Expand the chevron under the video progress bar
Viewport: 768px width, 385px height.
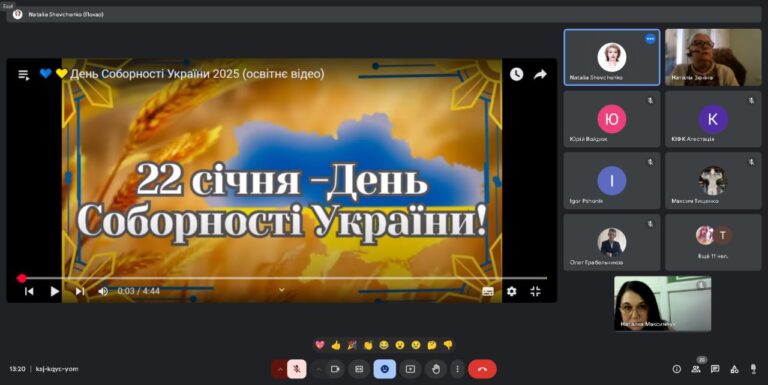282,289
